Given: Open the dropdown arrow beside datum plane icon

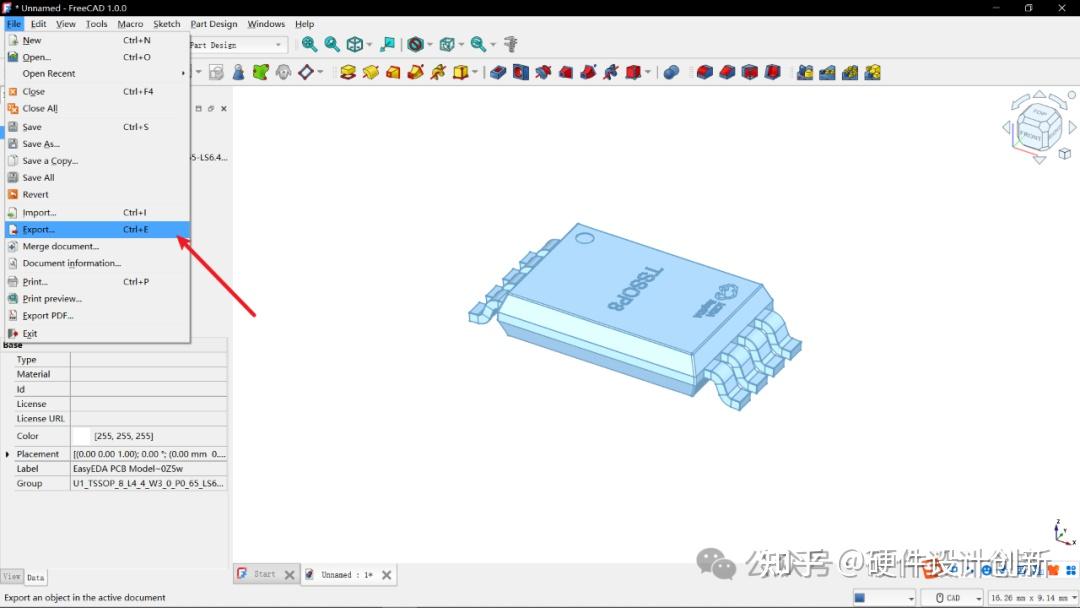Looking at the screenshot, I should [320, 72].
